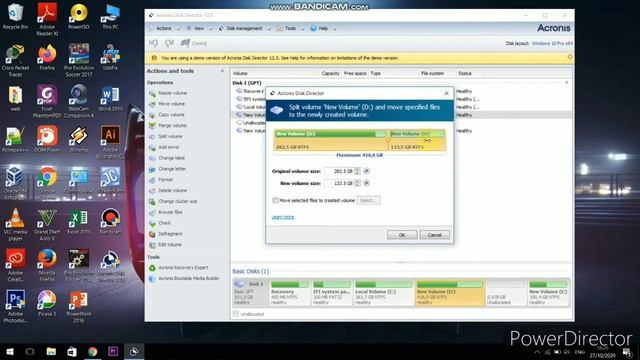Run the Check operation icon
The height and width of the screenshot is (360, 640).
point(152,223)
